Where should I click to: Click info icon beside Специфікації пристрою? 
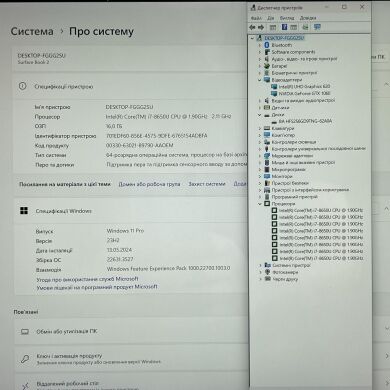pos(22,86)
